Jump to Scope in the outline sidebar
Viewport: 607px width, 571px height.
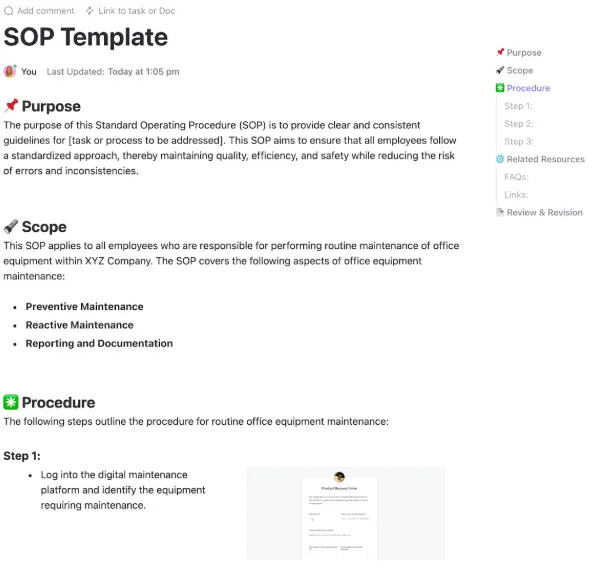click(x=520, y=70)
